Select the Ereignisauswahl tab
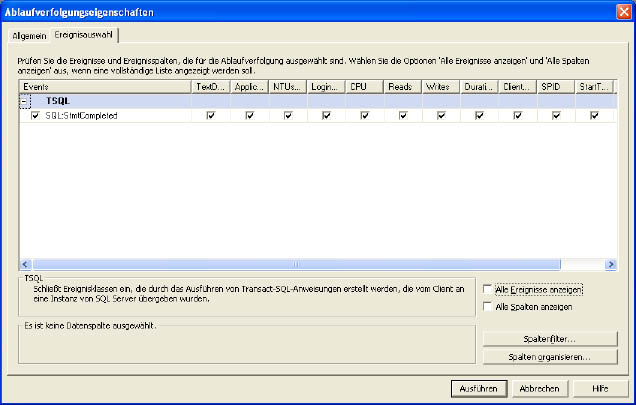The image size is (636, 405). [84, 35]
